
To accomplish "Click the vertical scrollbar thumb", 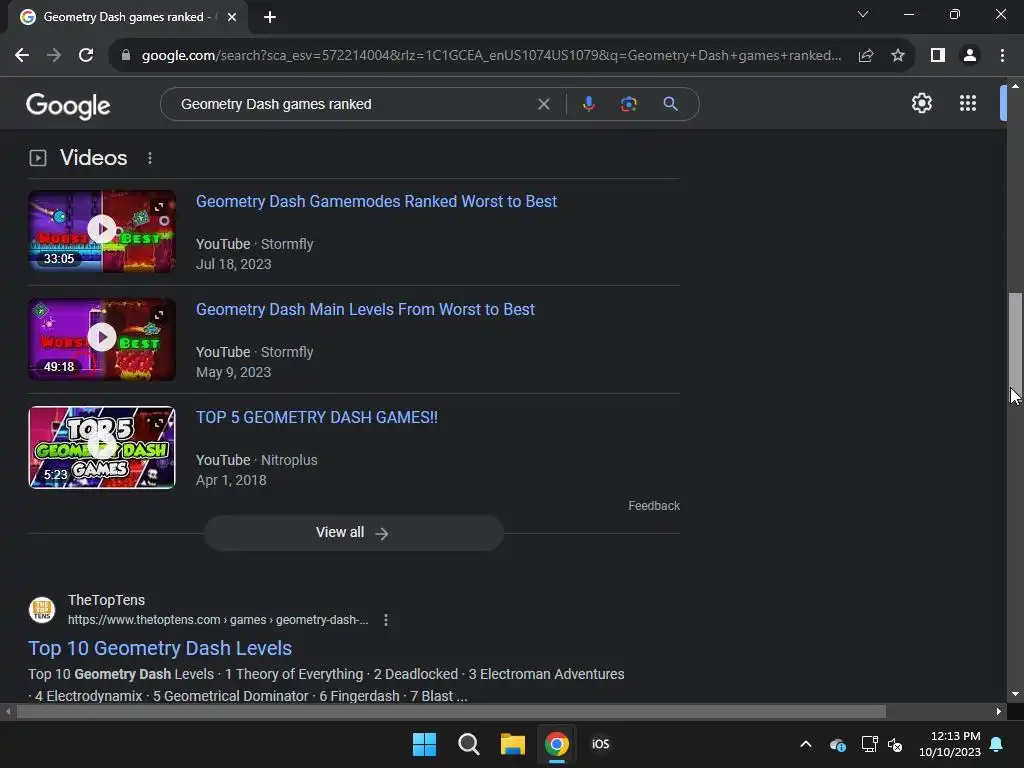I will [x=1015, y=343].
